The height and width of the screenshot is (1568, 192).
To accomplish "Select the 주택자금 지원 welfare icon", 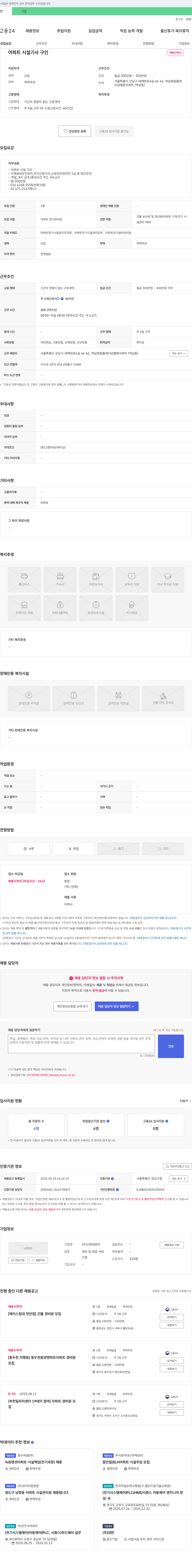I will tap(24, 608).
